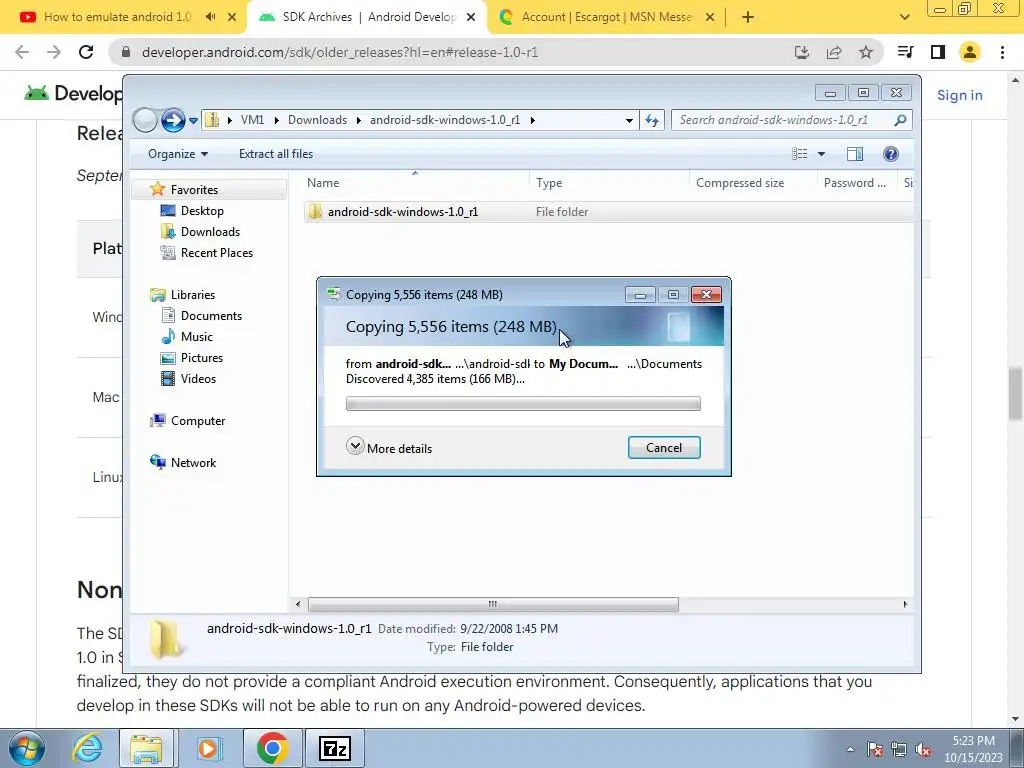1024x768 pixels.
Task: Toggle Chrome side panel
Action: pyautogui.click(x=938, y=52)
